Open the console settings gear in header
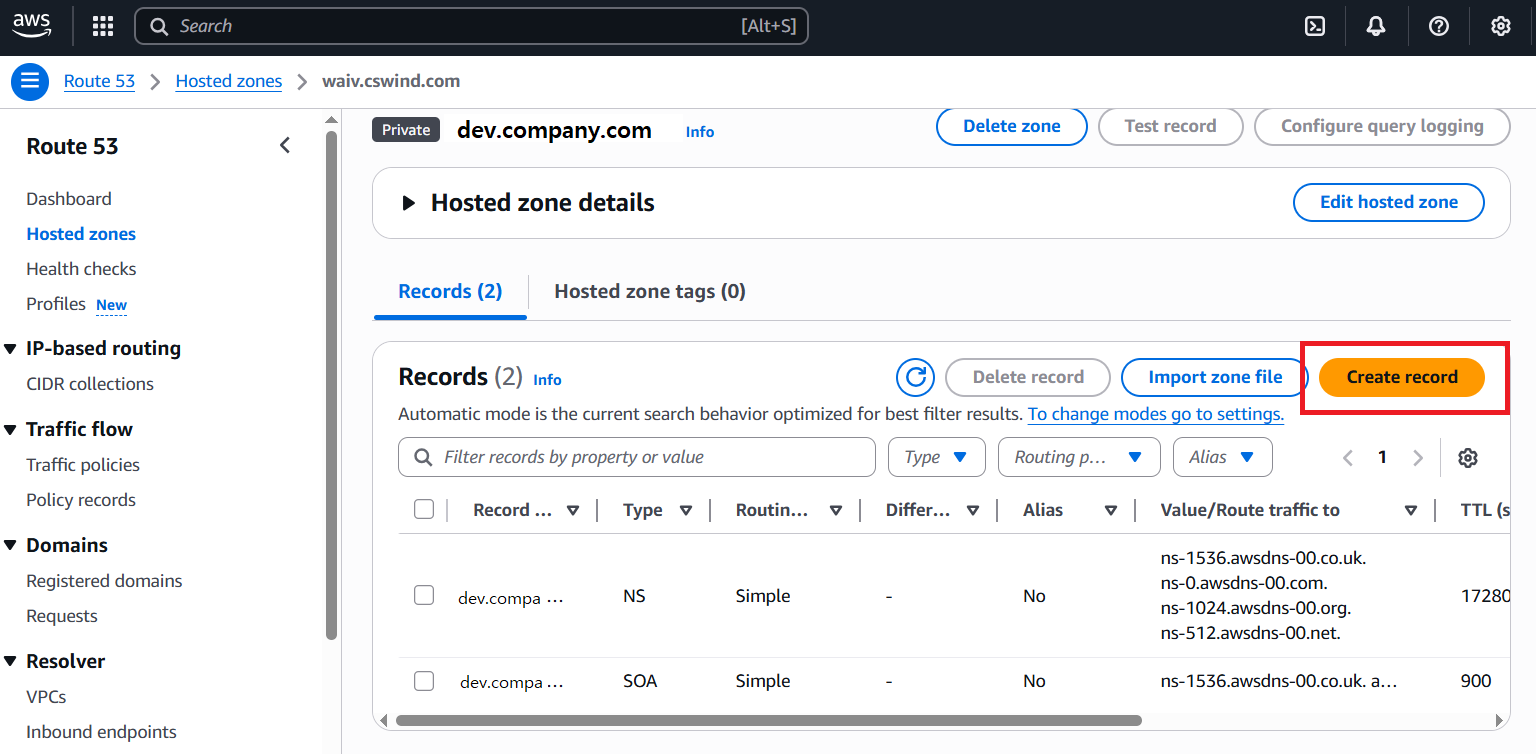 tap(1500, 27)
